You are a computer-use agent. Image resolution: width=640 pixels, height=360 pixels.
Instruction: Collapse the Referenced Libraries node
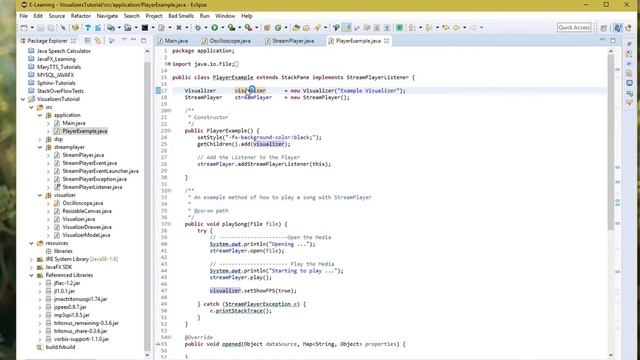[31, 275]
